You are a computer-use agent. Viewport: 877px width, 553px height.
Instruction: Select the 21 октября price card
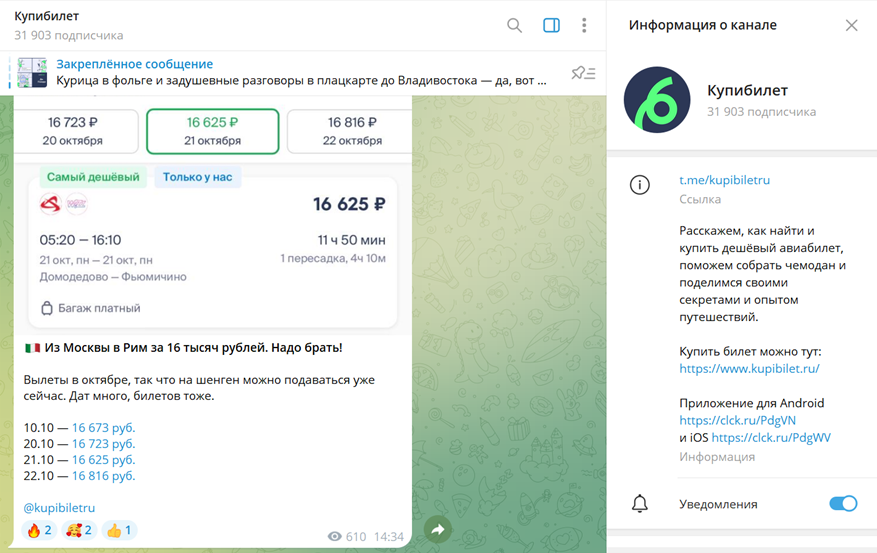(x=213, y=131)
